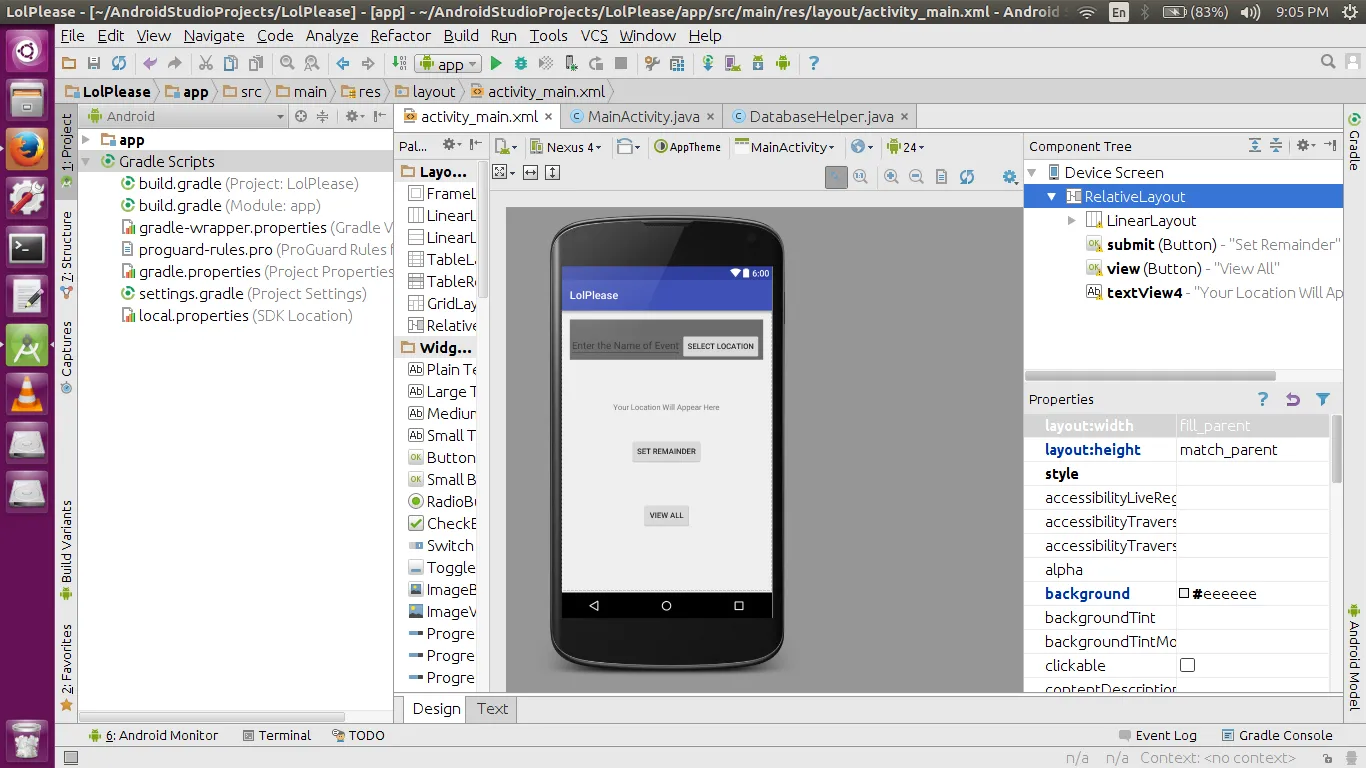Open the Refactor menu

coord(400,35)
